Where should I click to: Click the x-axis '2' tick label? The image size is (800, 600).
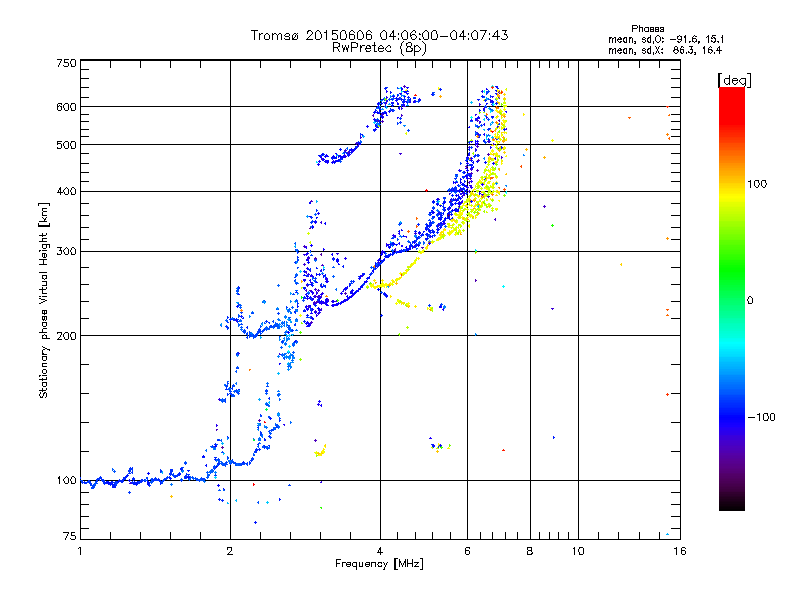click(x=230, y=551)
